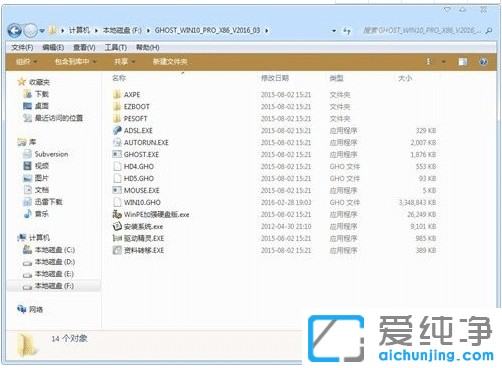Open the 视频 library
Viewport: 502px width, 368px height.
click(42, 166)
